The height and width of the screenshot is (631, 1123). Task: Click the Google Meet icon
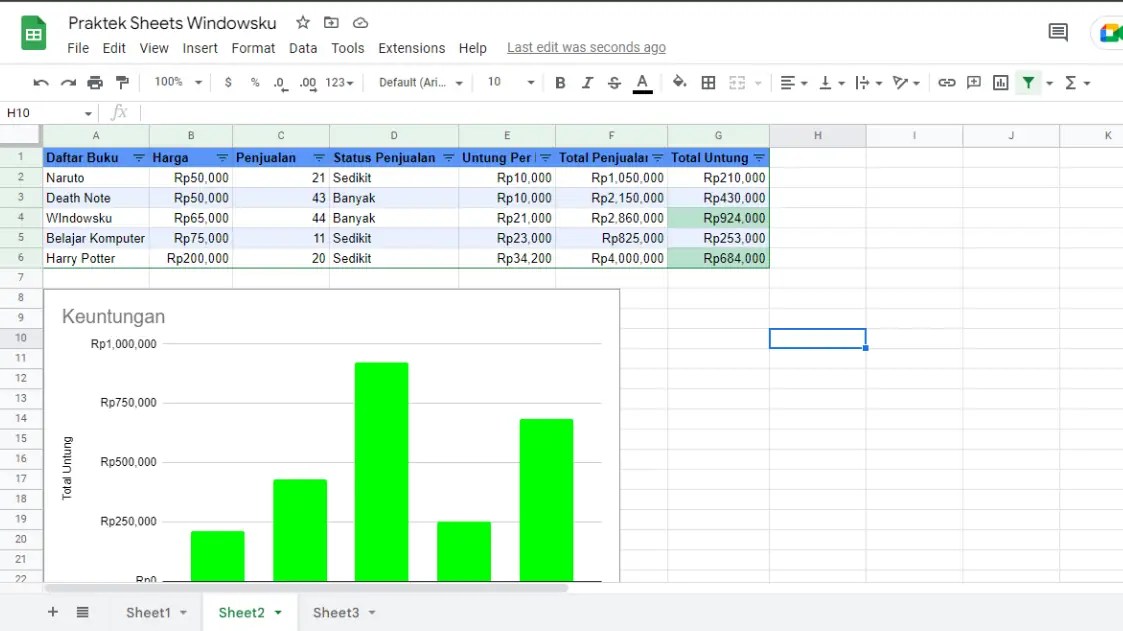1109,33
